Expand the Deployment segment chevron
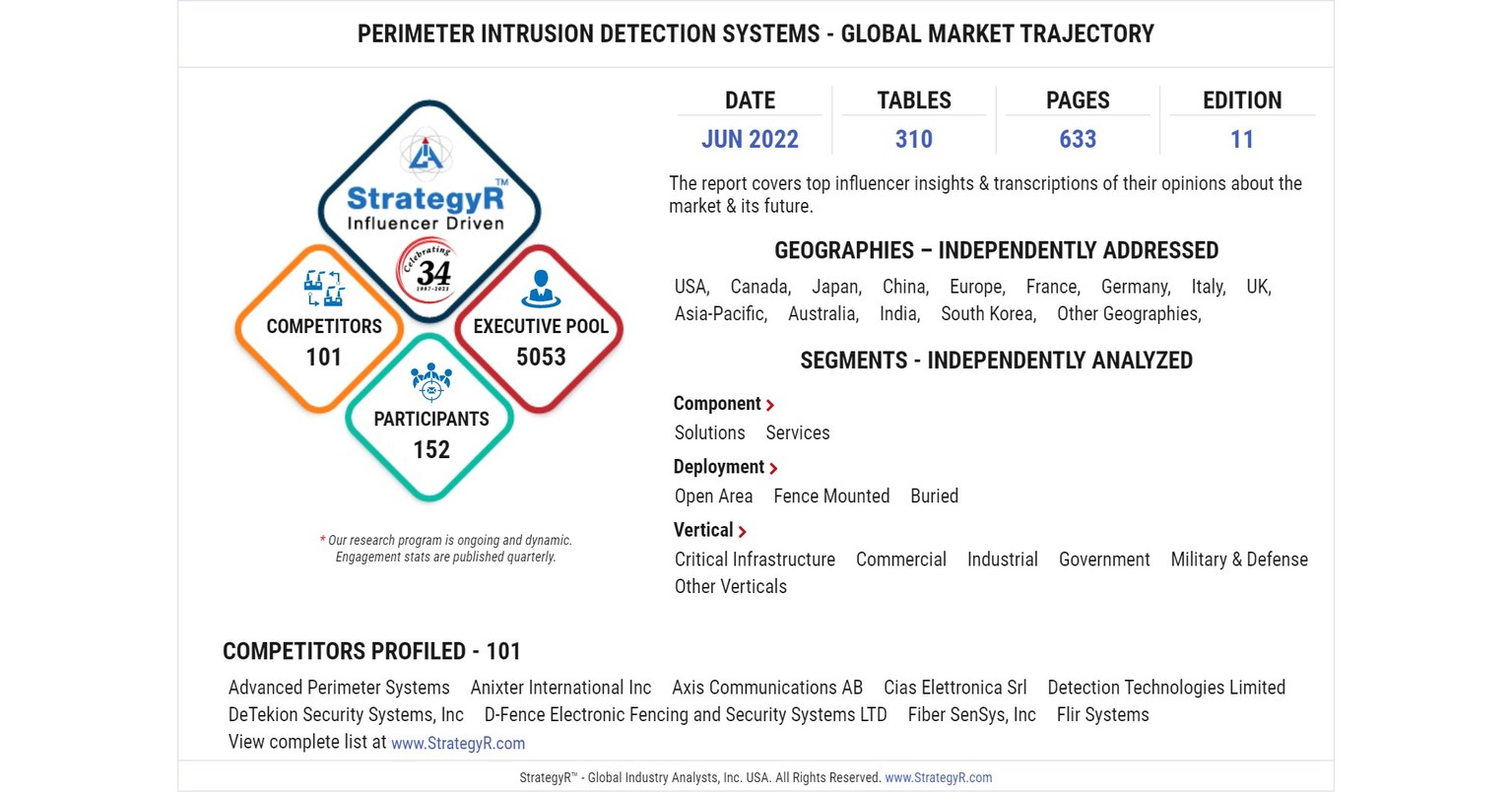Image resolution: width=1512 pixels, height=792 pixels. point(773,468)
